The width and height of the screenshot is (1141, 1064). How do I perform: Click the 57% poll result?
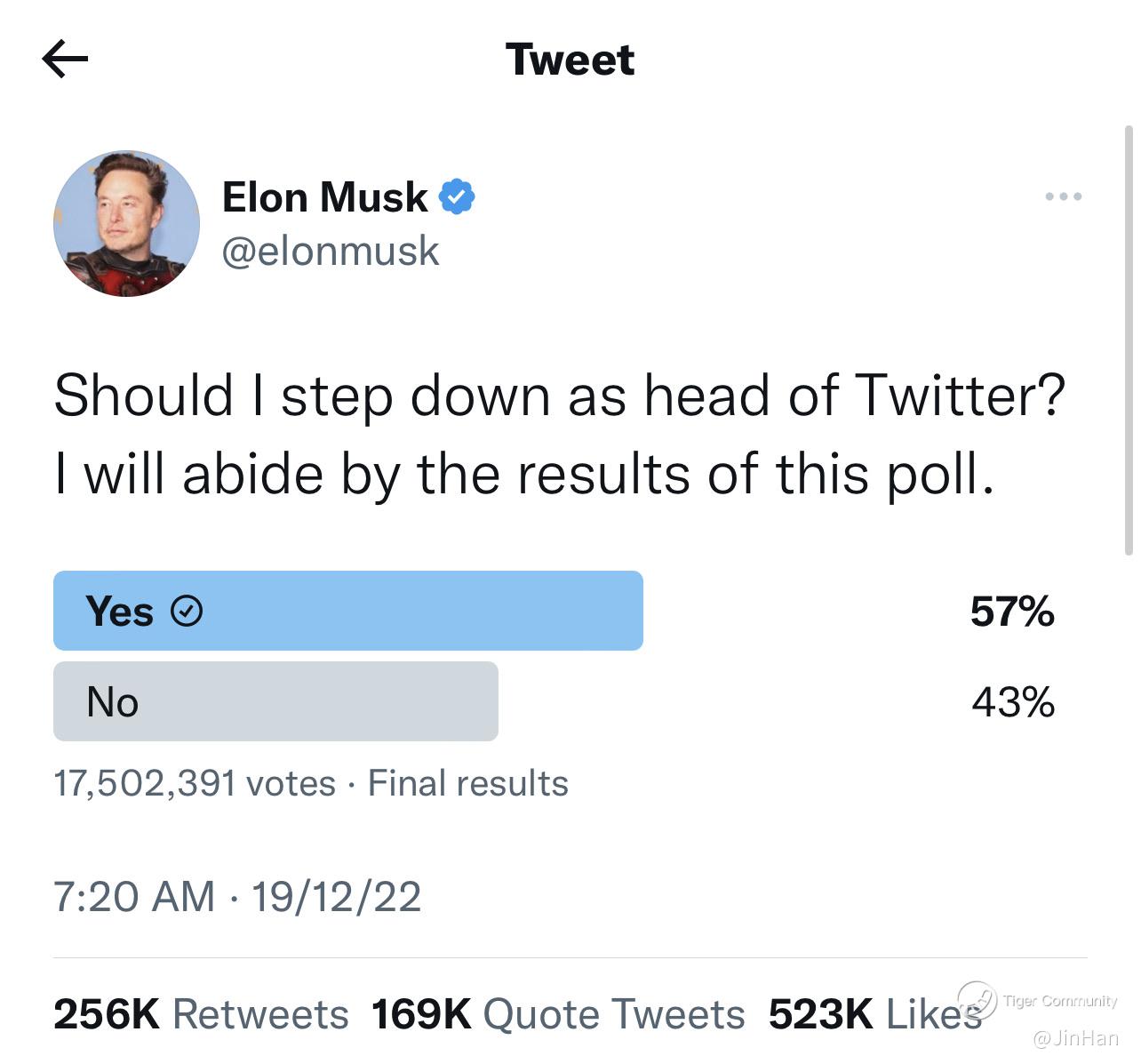pyautogui.click(x=1012, y=612)
